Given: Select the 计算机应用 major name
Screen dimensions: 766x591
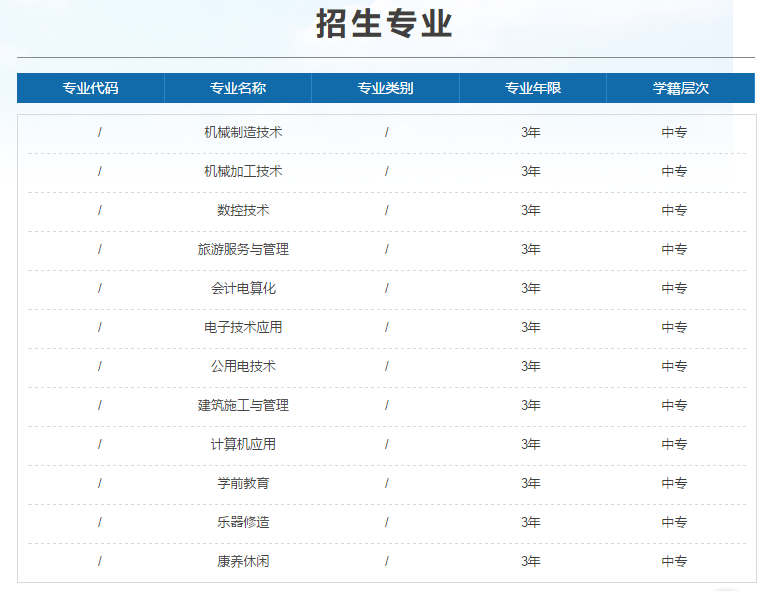Looking at the screenshot, I should click(243, 444).
